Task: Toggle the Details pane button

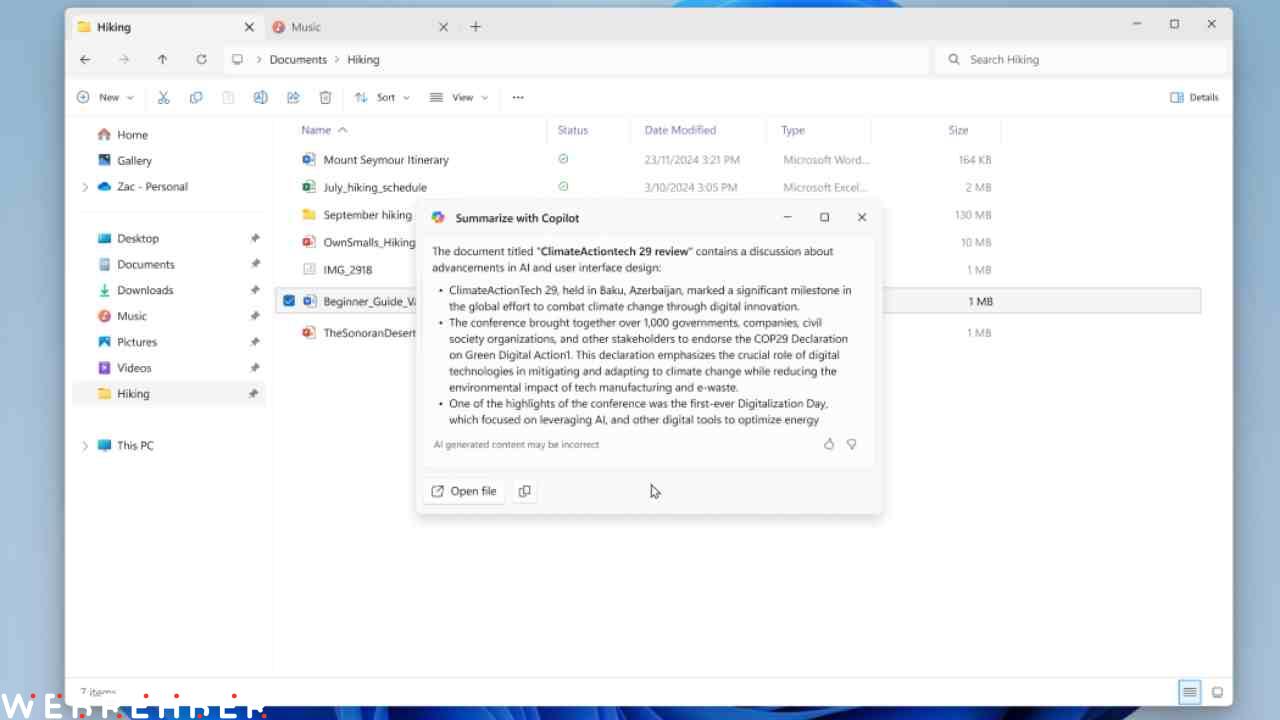Action: (x=1194, y=97)
